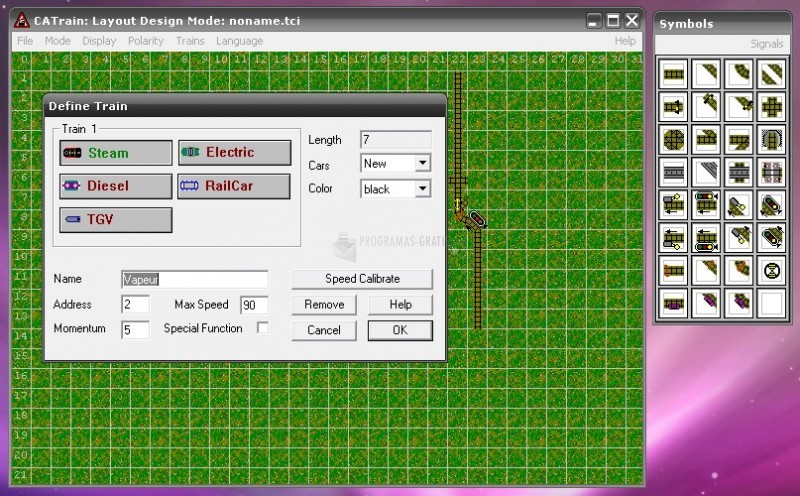Click the Length field

(x=396, y=139)
